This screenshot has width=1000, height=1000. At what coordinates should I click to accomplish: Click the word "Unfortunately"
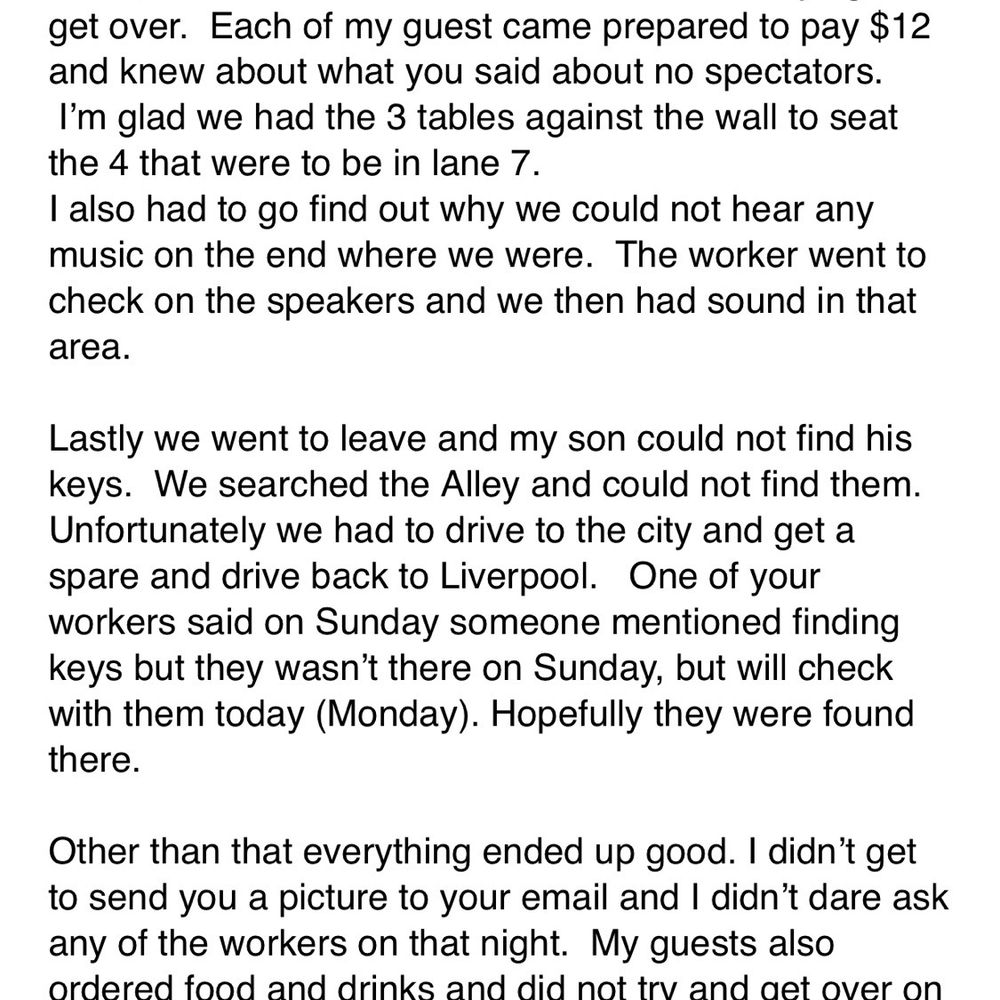point(157,531)
